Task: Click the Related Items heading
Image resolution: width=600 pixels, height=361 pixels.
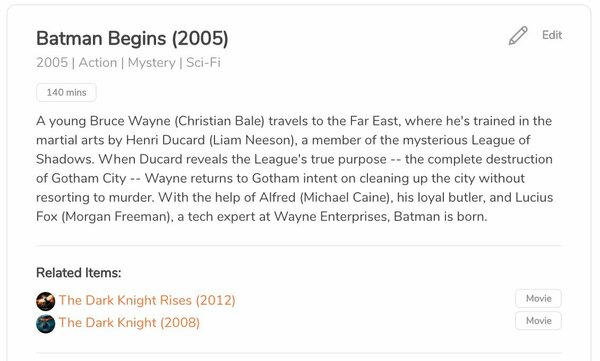Action: coord(78,273)
